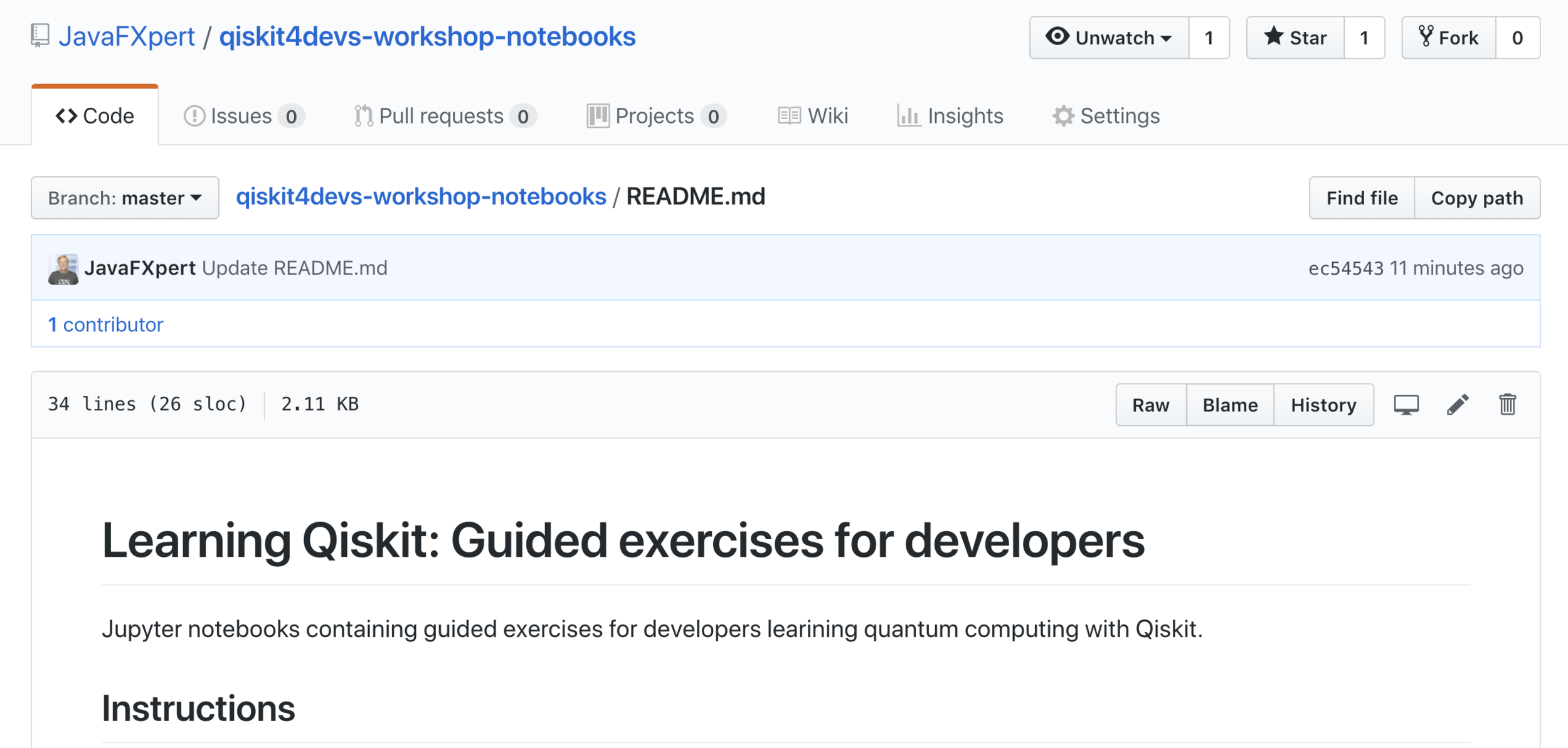Open the Wiki tab with book icon
This screenshot has width=1568, height=748.
(813, 116)
